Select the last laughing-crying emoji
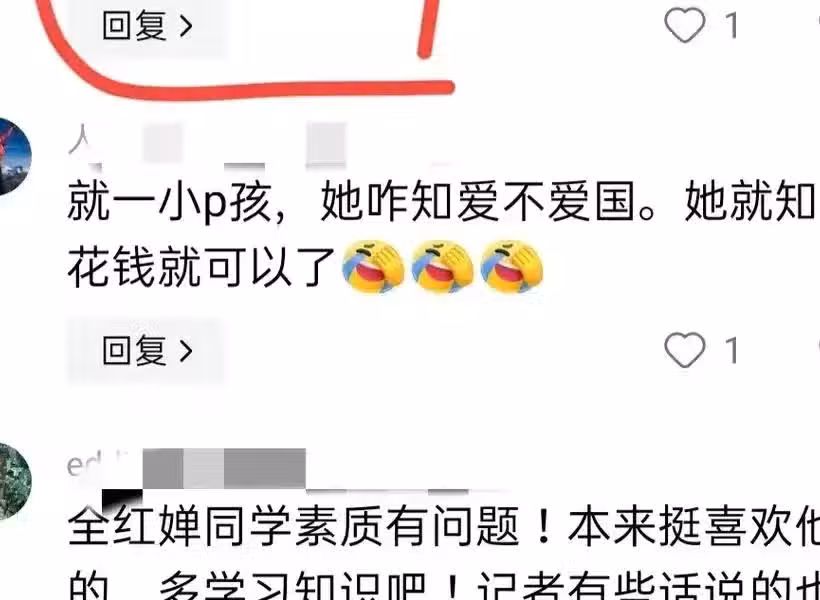 (511, 267)
